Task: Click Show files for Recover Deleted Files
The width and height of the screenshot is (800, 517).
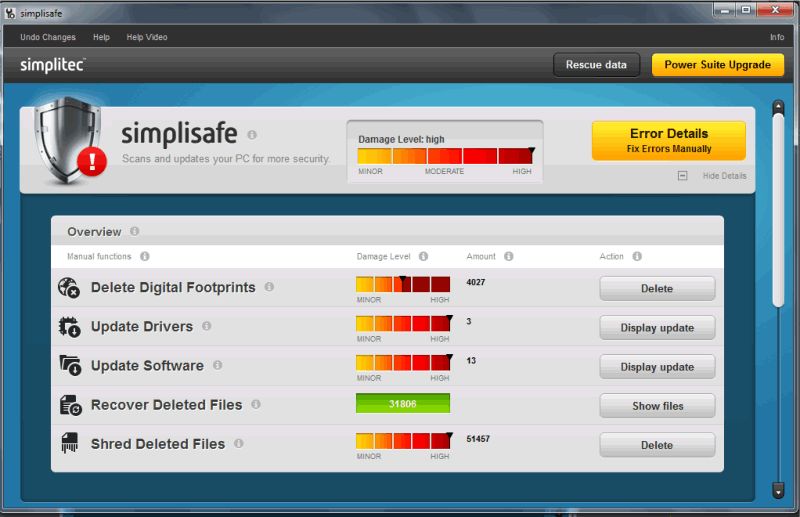Action: click(x=657, y=406)
